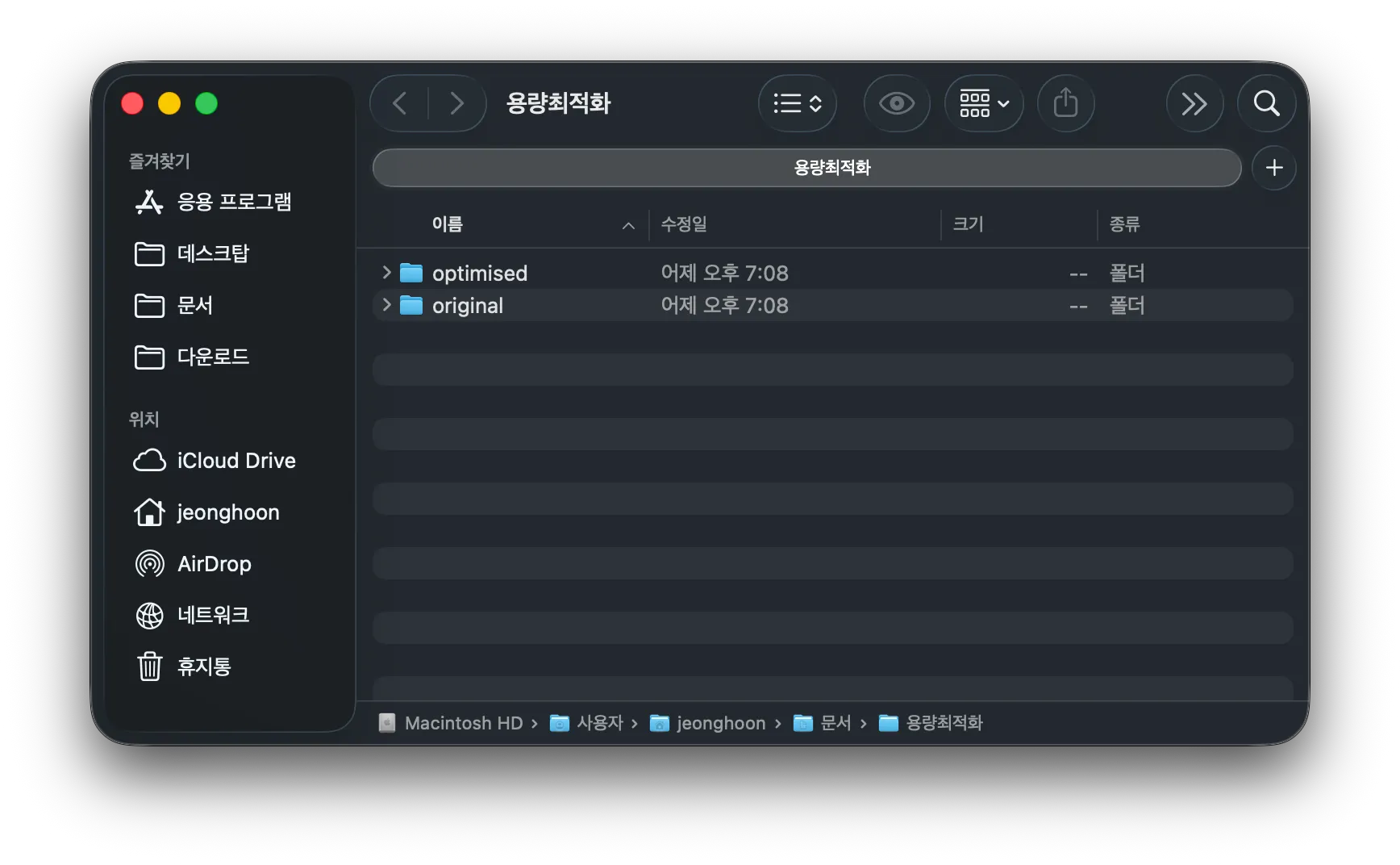Image resolution: width=1400 pixels, height=865 pixels.
Task: Add a new tab with plus button
Action: [1274, 168]
